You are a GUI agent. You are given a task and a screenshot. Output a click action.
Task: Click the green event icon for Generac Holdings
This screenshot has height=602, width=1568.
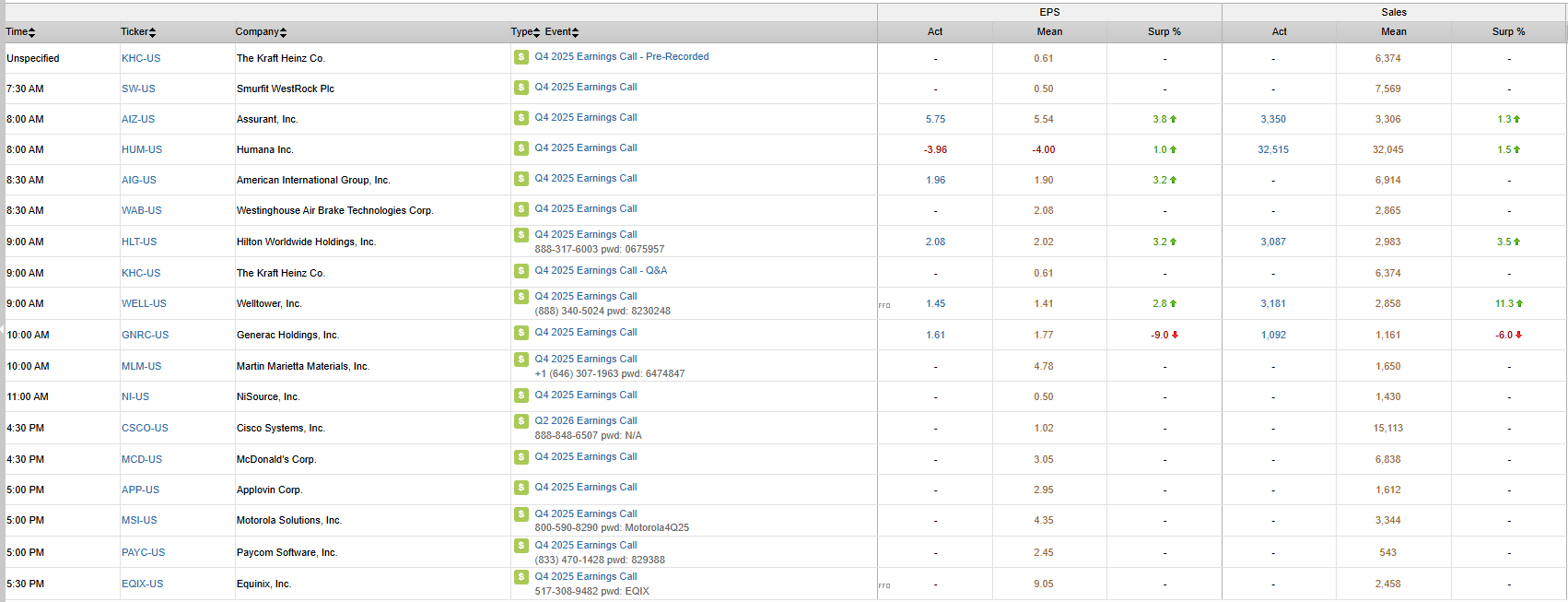pos(521,333)
